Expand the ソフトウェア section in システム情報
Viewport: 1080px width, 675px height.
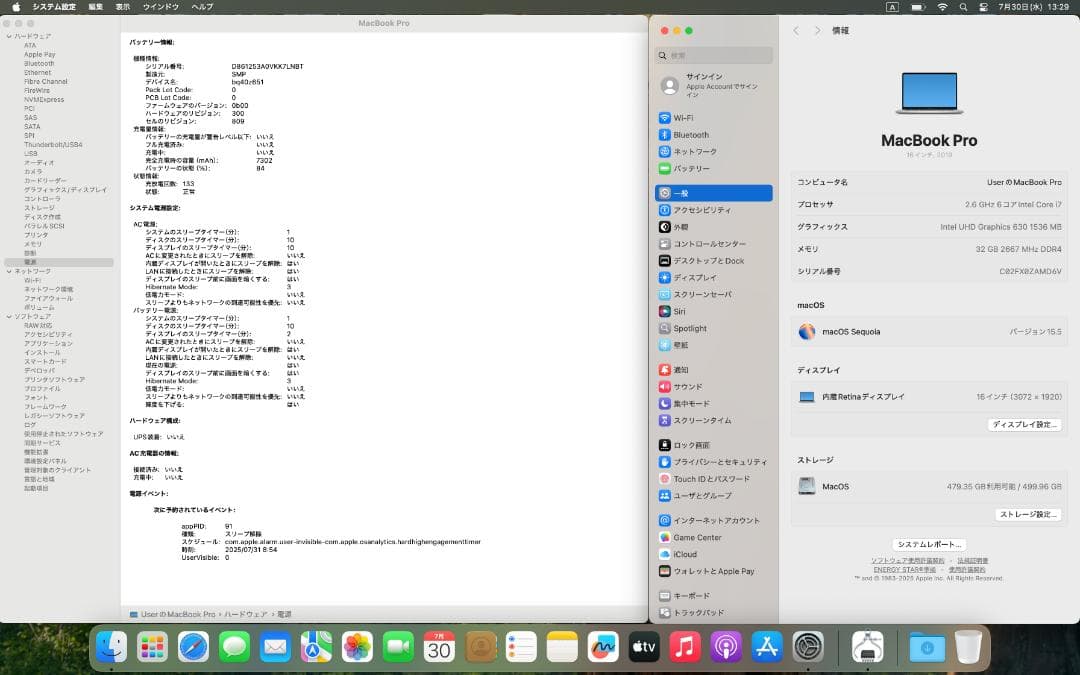[8, 317]
